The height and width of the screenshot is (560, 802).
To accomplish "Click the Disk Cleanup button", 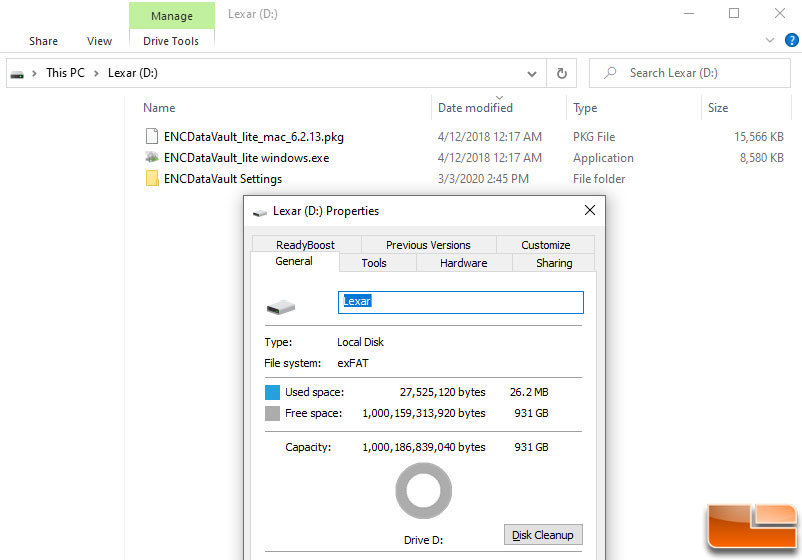I will click(543, 534).
